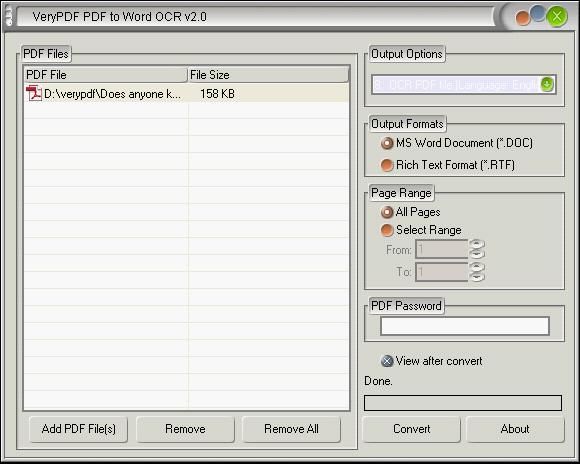This screenshot has width=580, height=464.
Task: Click the conversion progress bar
Action: click(x=463, y=403)
